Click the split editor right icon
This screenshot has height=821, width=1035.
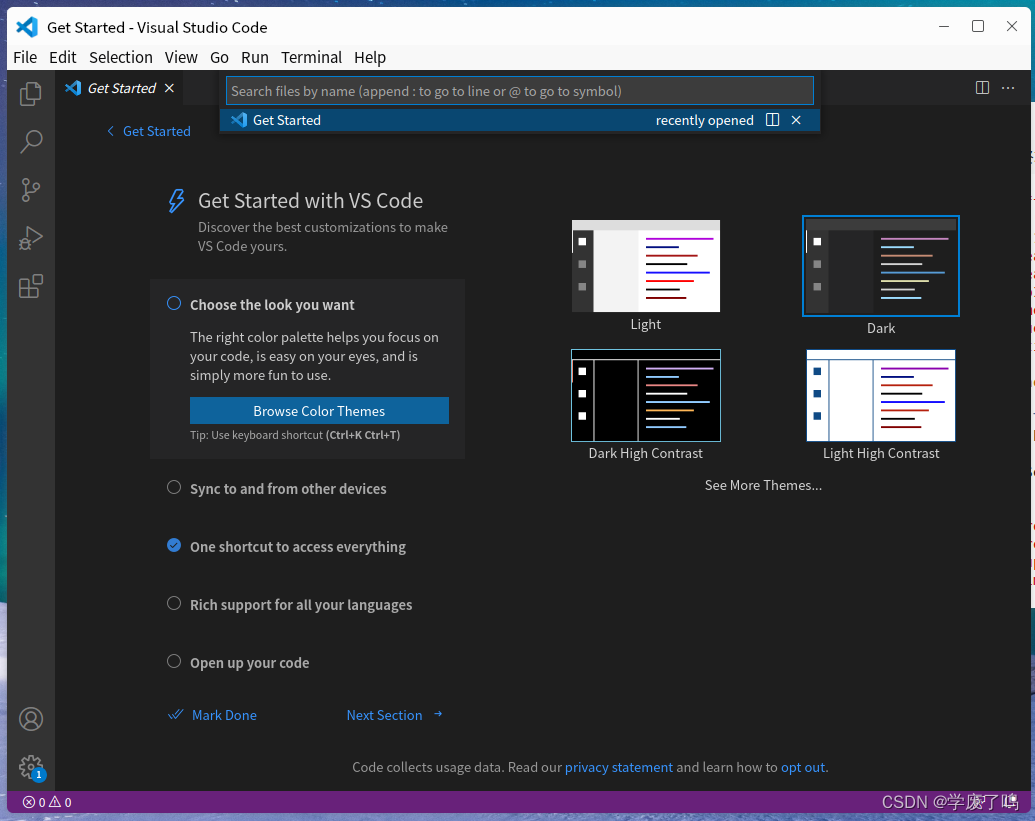[982, 88]
